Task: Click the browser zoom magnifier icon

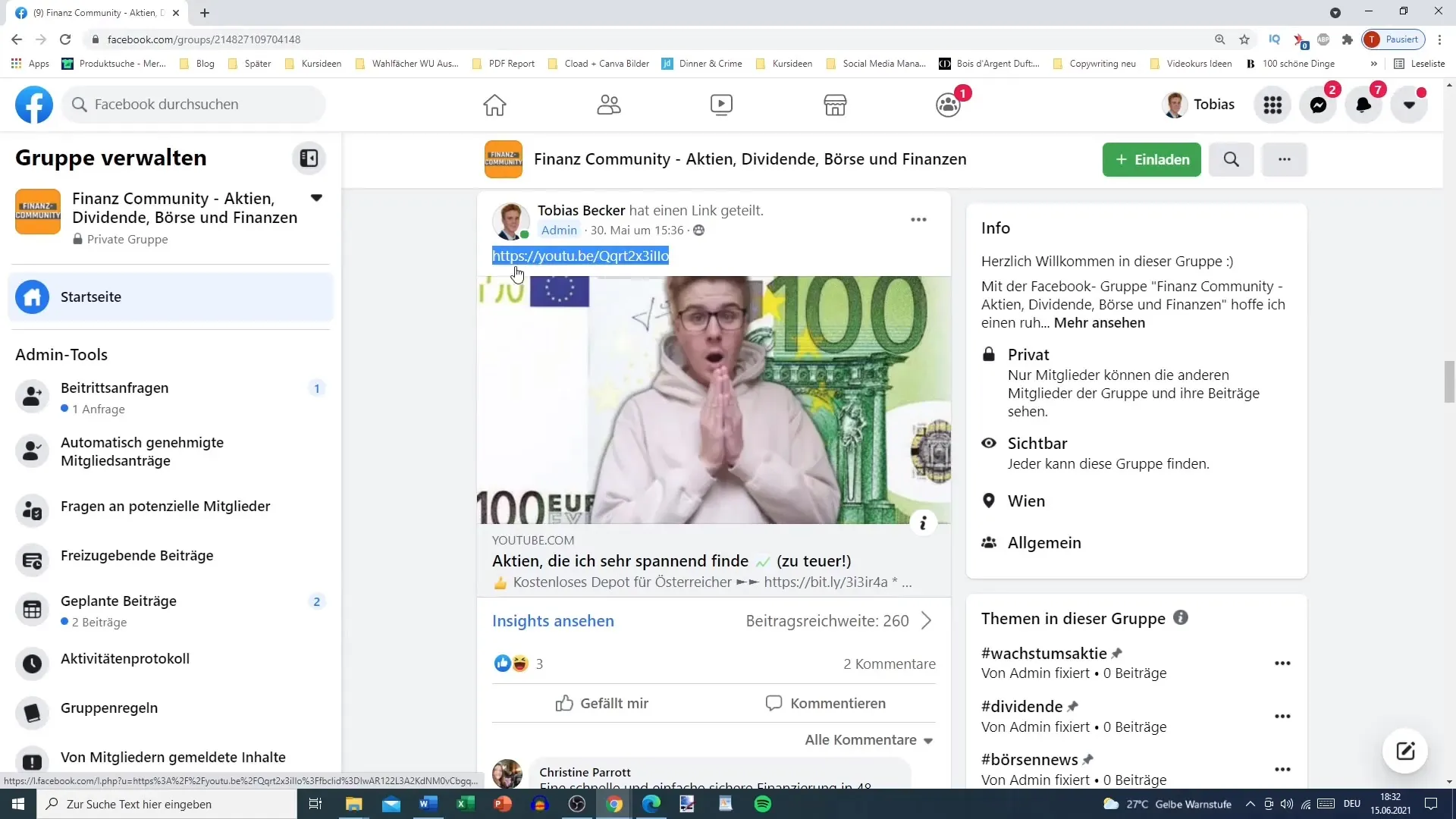Action: tap(1220, 39)
